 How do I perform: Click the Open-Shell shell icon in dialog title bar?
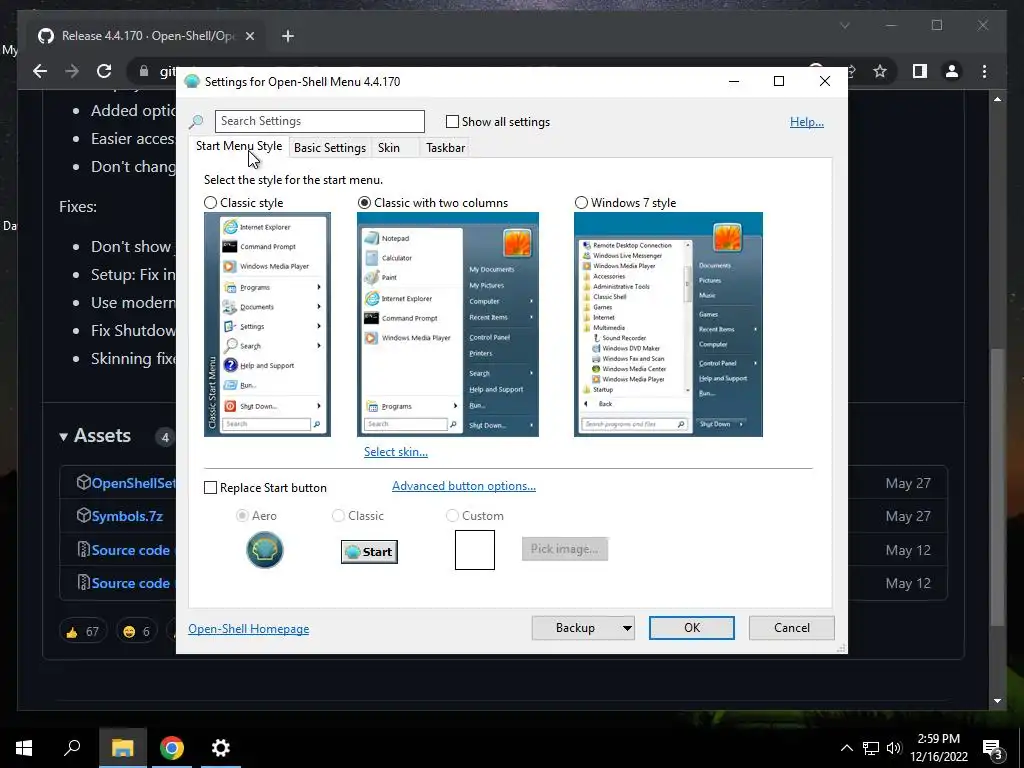(x=191, y=82)
